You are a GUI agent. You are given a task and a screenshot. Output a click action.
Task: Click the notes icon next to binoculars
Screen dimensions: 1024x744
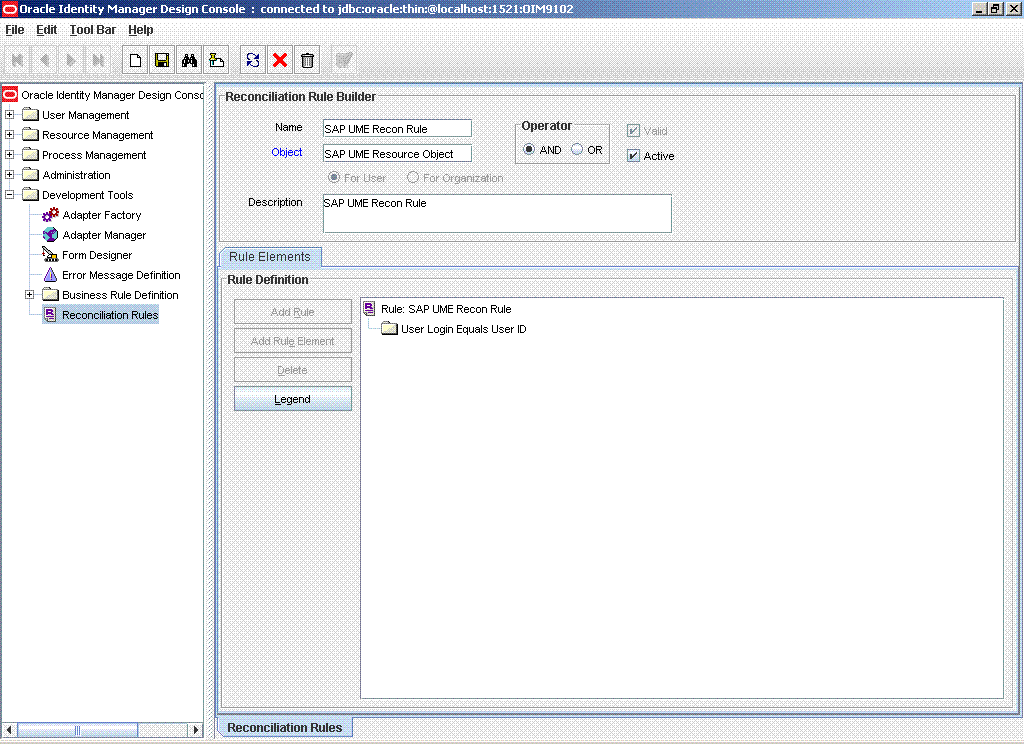(216, 60)
